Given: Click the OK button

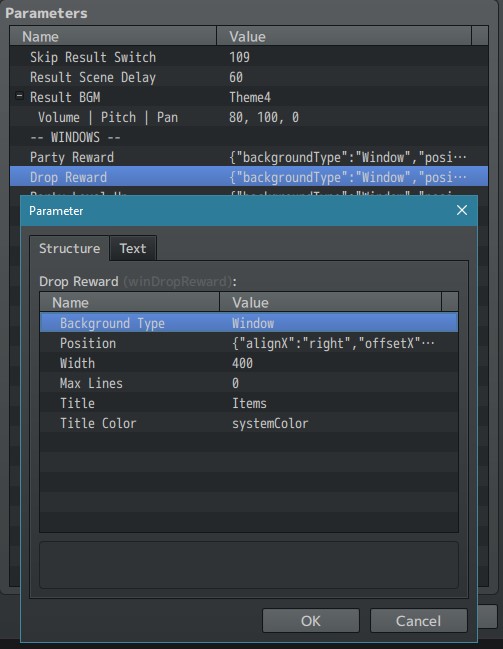Looking at the screenshot, I should click(x=310, y=620).
